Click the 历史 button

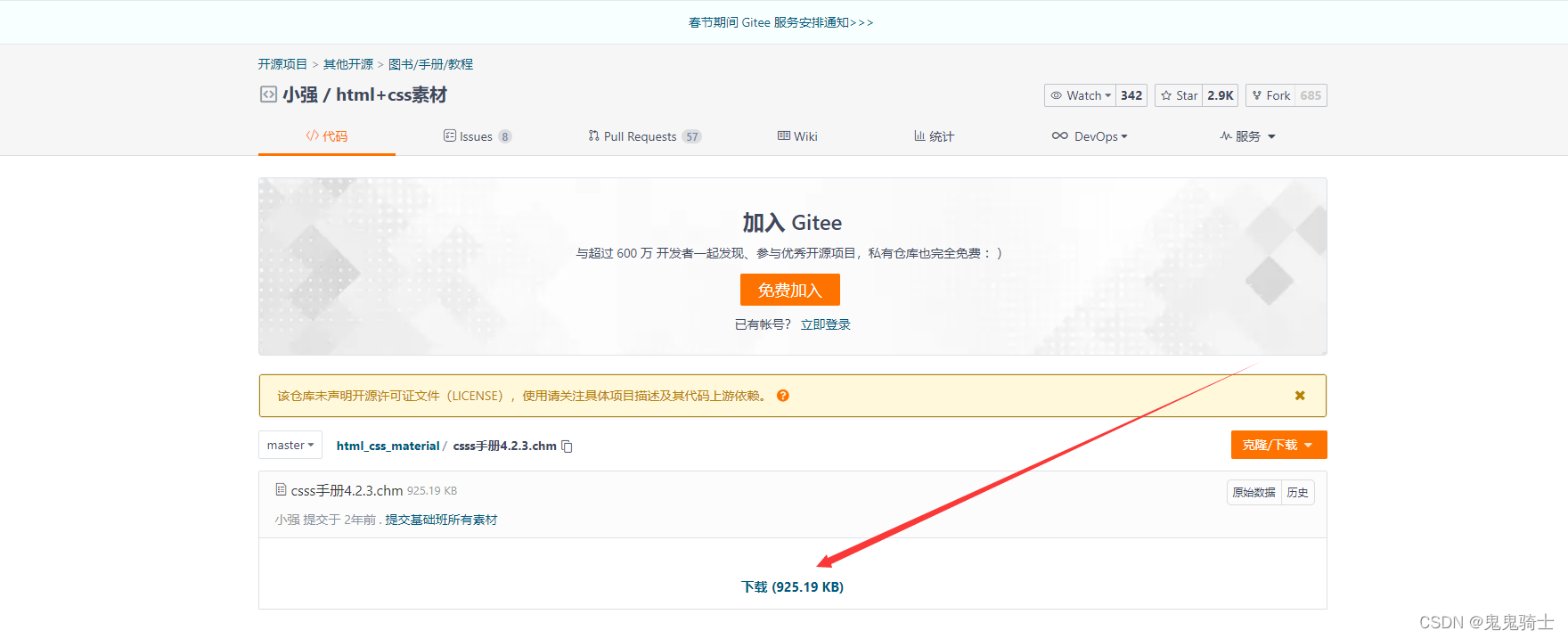(x=1297, y=492)
